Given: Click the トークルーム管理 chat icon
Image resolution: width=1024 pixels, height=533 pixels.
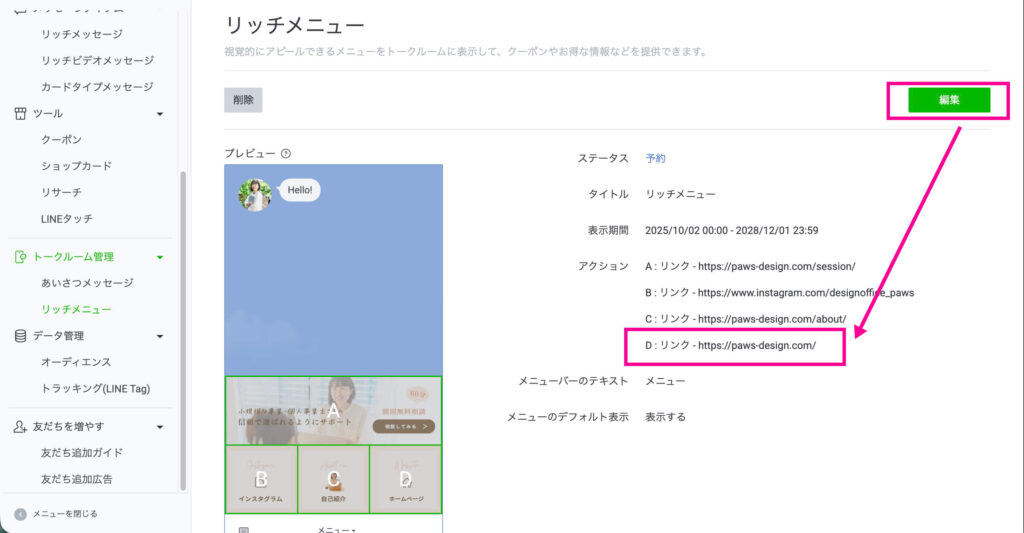Looking at the screenshot, I should tap(20, 257).
